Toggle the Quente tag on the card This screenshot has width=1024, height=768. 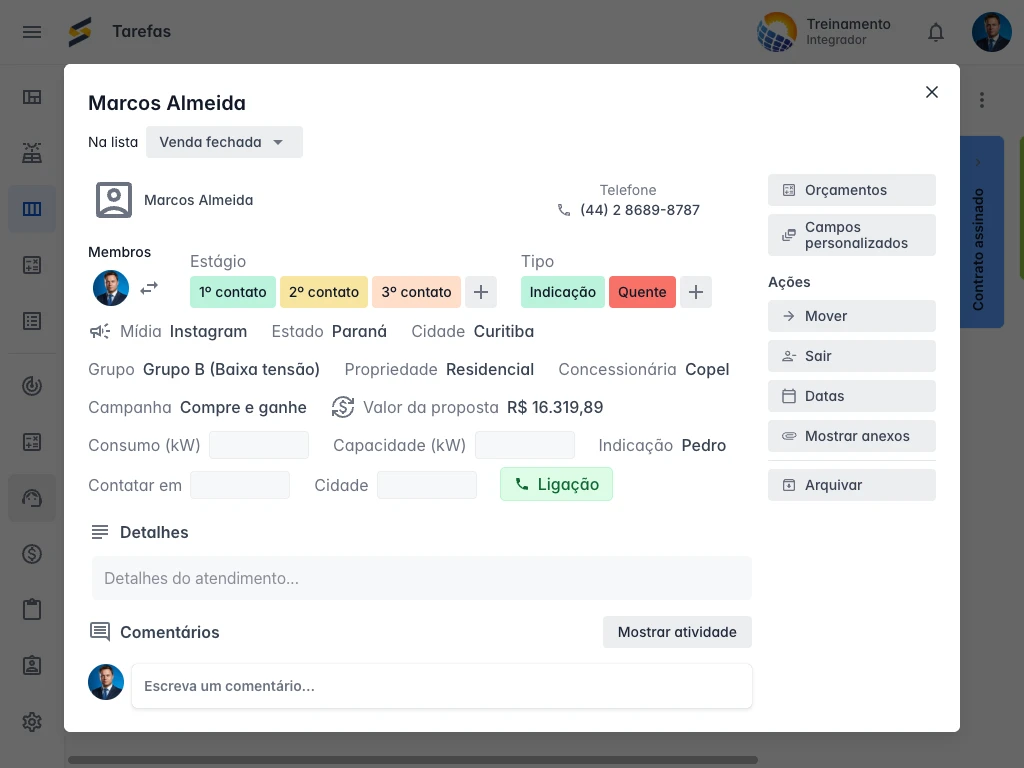pyautogui.click(x=642, y=292)
